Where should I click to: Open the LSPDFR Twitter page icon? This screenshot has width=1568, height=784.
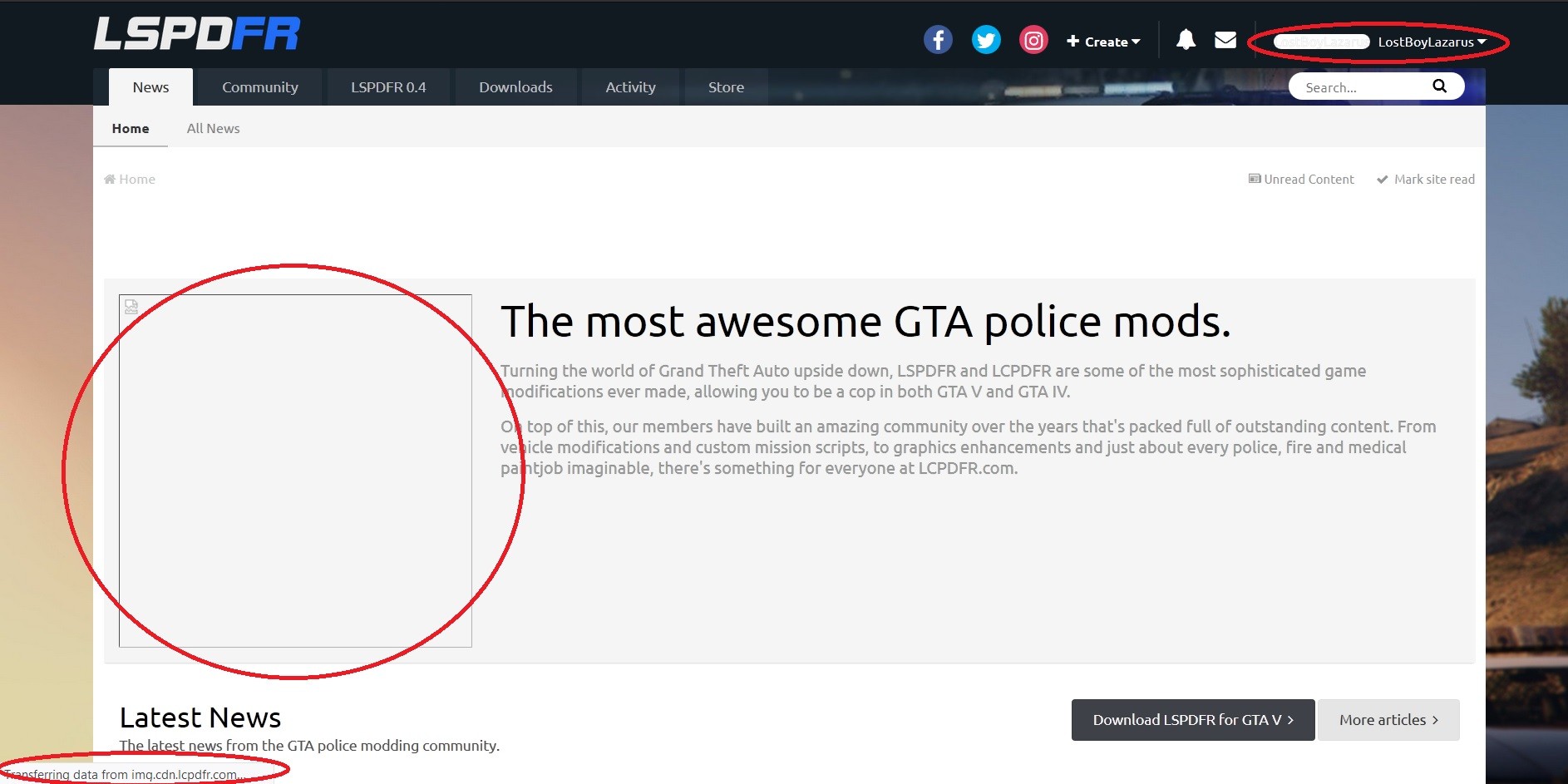(x=986, y=40)
